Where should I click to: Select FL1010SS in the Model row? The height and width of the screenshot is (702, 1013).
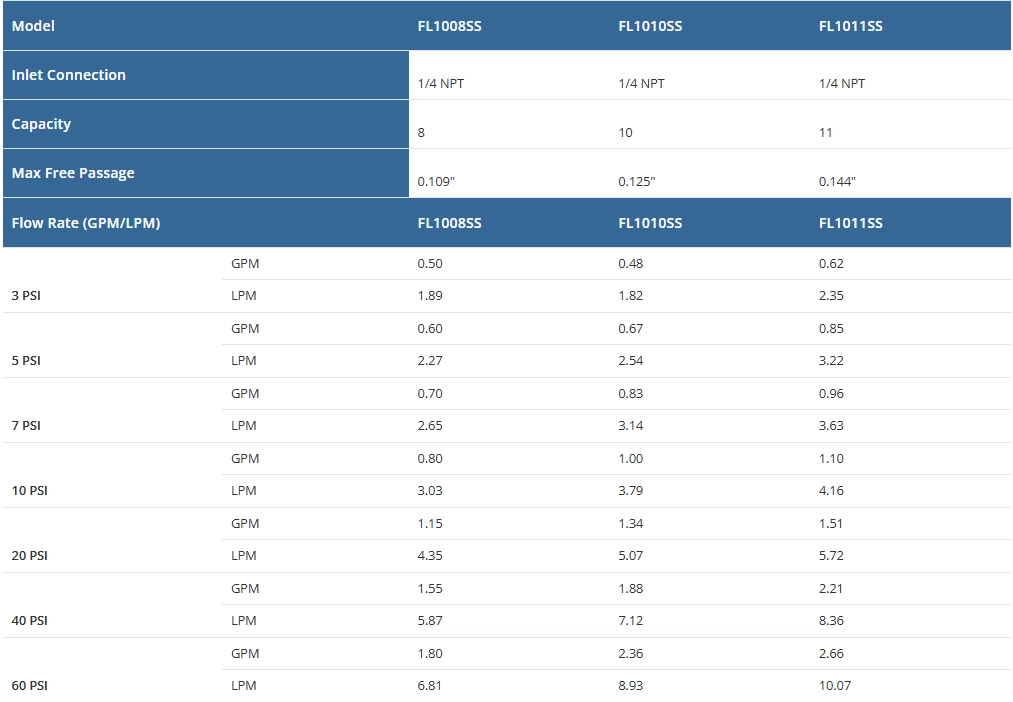pyautogui.click(x=650, y=26)
